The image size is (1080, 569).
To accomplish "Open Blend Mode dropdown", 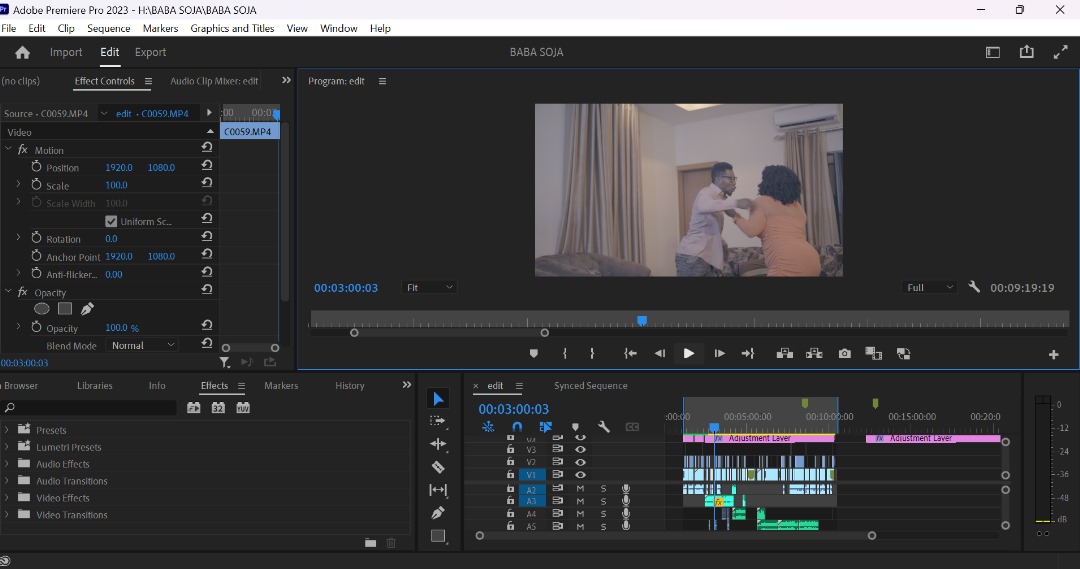I will pyautogui.click(x=143, y=345).
